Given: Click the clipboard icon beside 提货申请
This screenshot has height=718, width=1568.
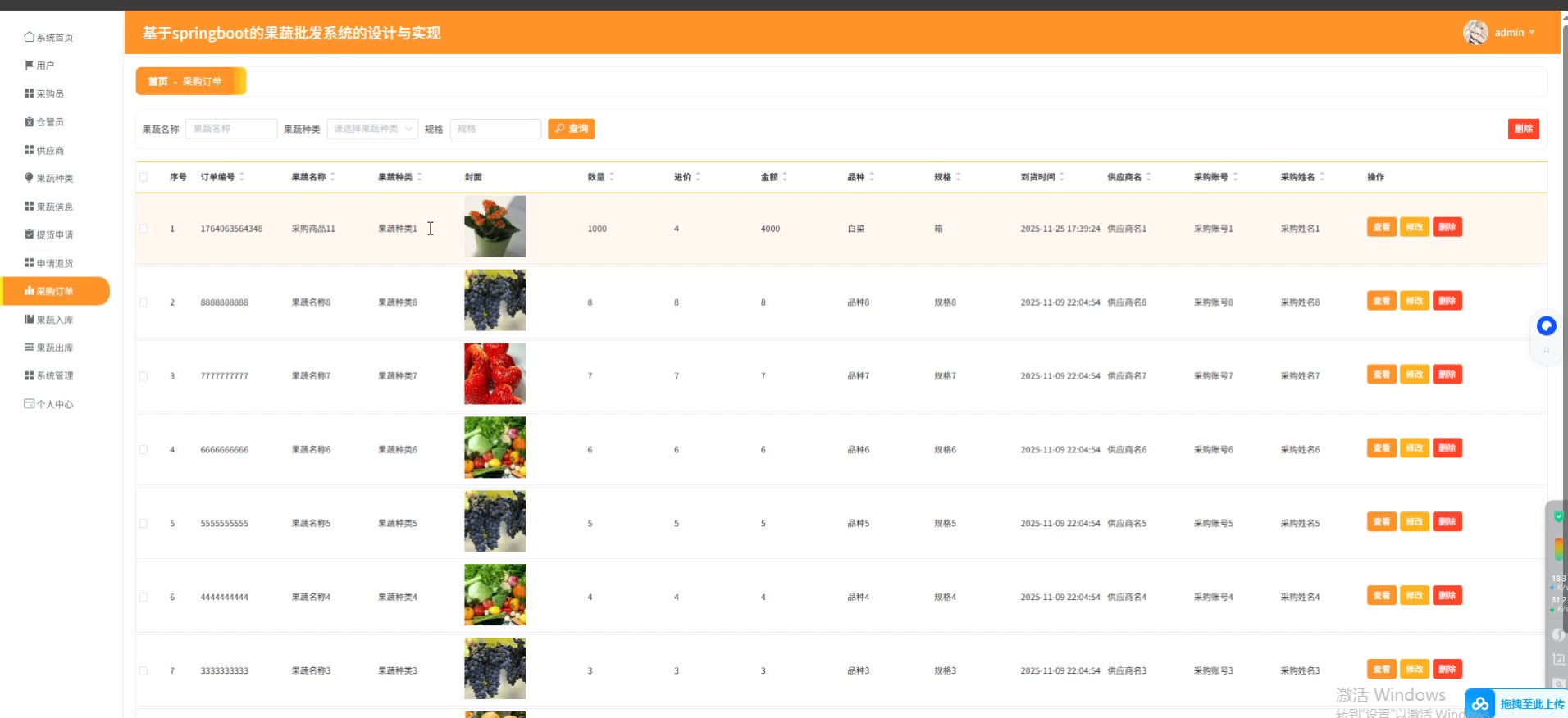Looking at the screenshot, I should pos(30,234).
